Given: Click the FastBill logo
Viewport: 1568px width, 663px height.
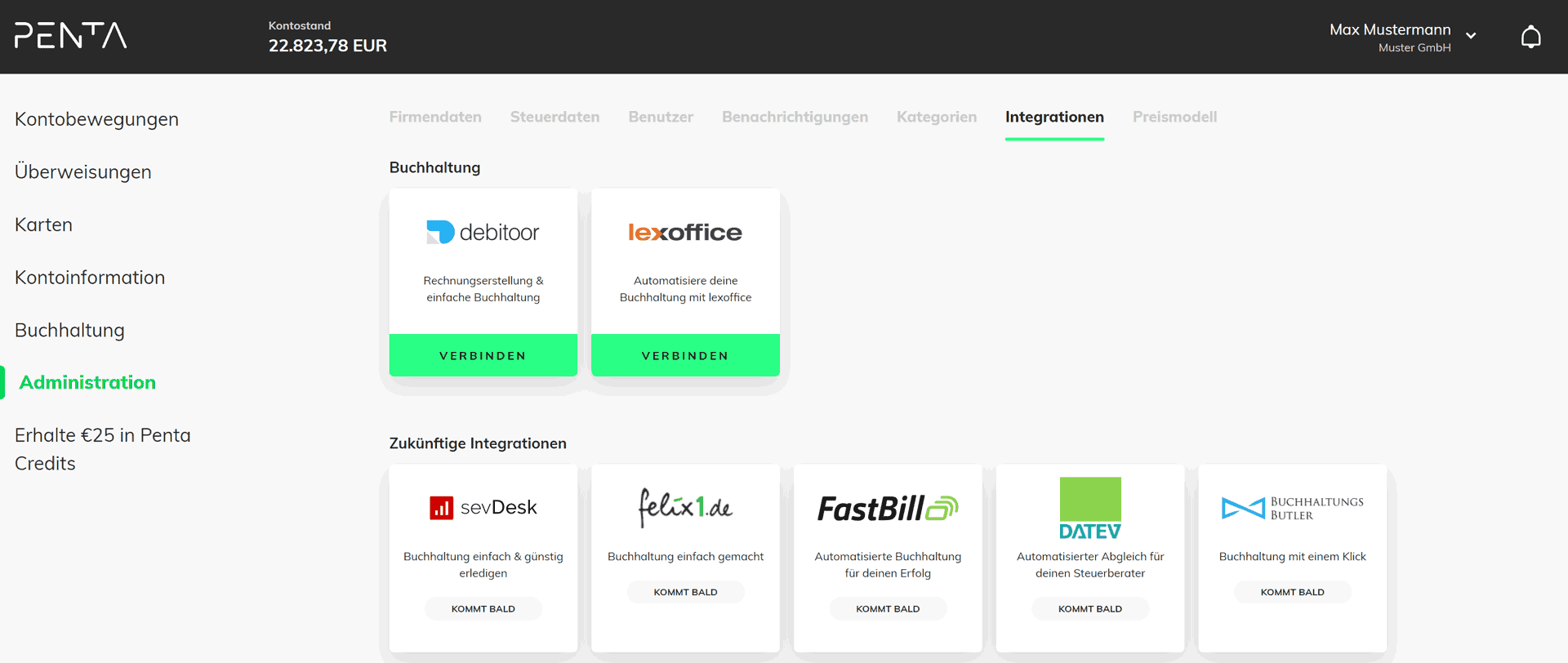Looking at the screenshot, I should coord(888,509).
